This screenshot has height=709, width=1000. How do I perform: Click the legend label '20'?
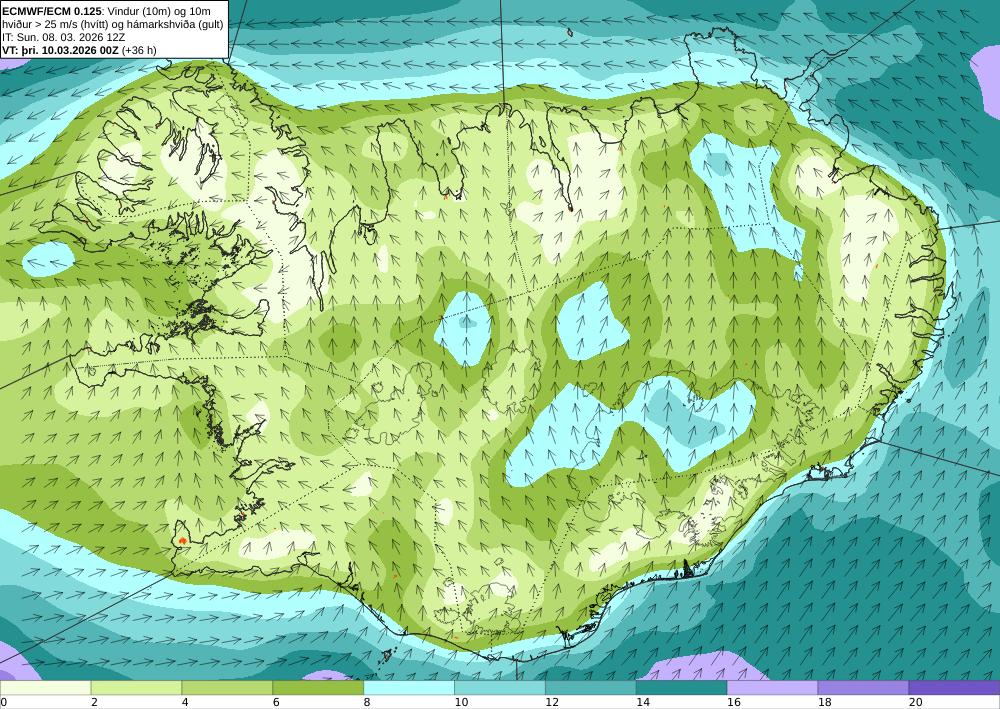915,702
